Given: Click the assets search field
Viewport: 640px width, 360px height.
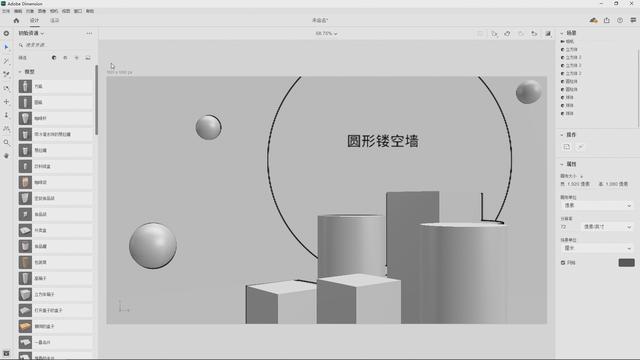Looking at the screenshot, I should (x=55, y=45).
